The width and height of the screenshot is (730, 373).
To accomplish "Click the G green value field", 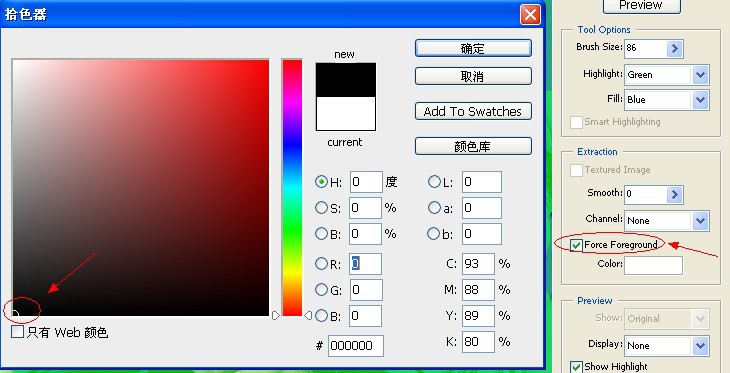I will point(366,290).
